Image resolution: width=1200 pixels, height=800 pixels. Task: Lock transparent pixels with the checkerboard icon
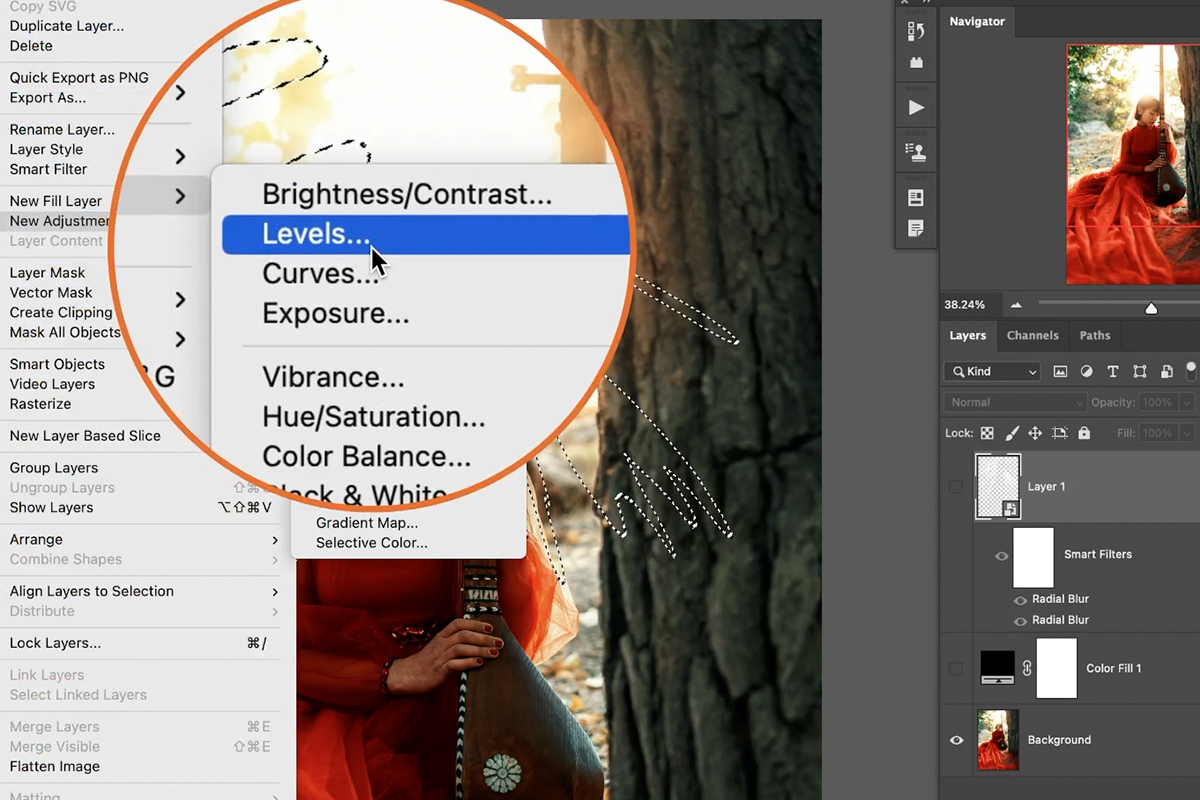pyautogui.click(x=986, y=432)
